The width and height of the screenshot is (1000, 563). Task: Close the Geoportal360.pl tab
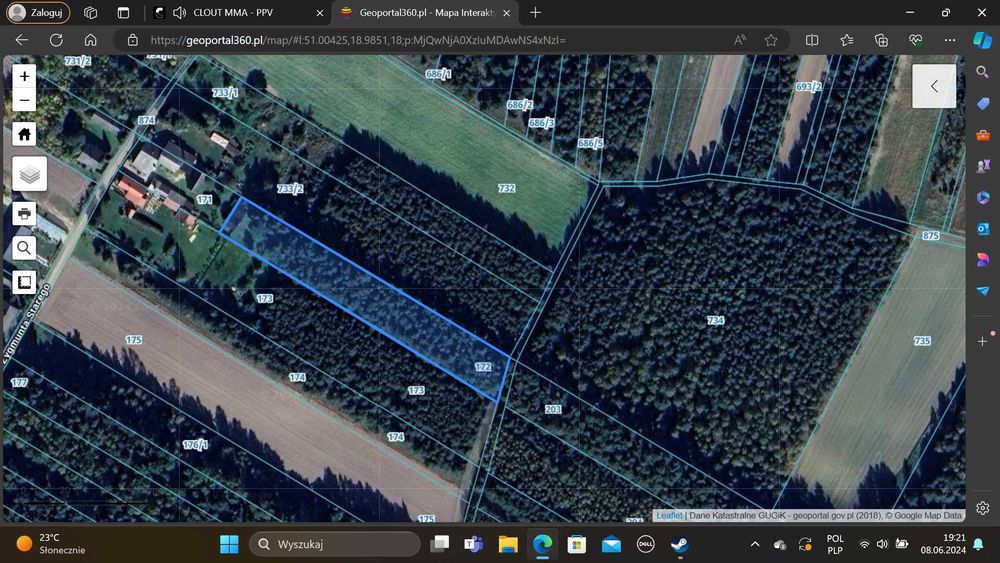[x=506, y=13]
